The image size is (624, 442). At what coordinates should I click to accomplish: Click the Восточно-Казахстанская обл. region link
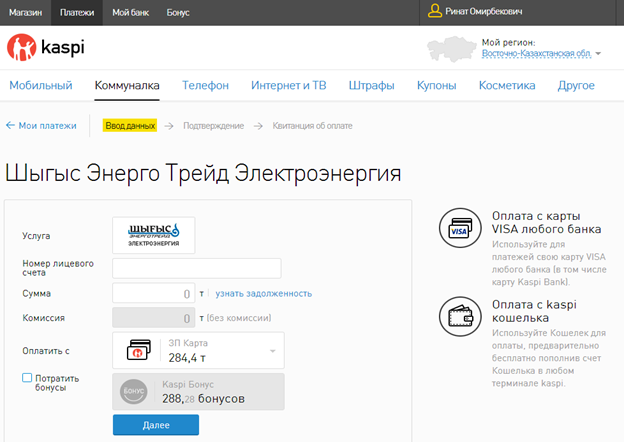536,53
